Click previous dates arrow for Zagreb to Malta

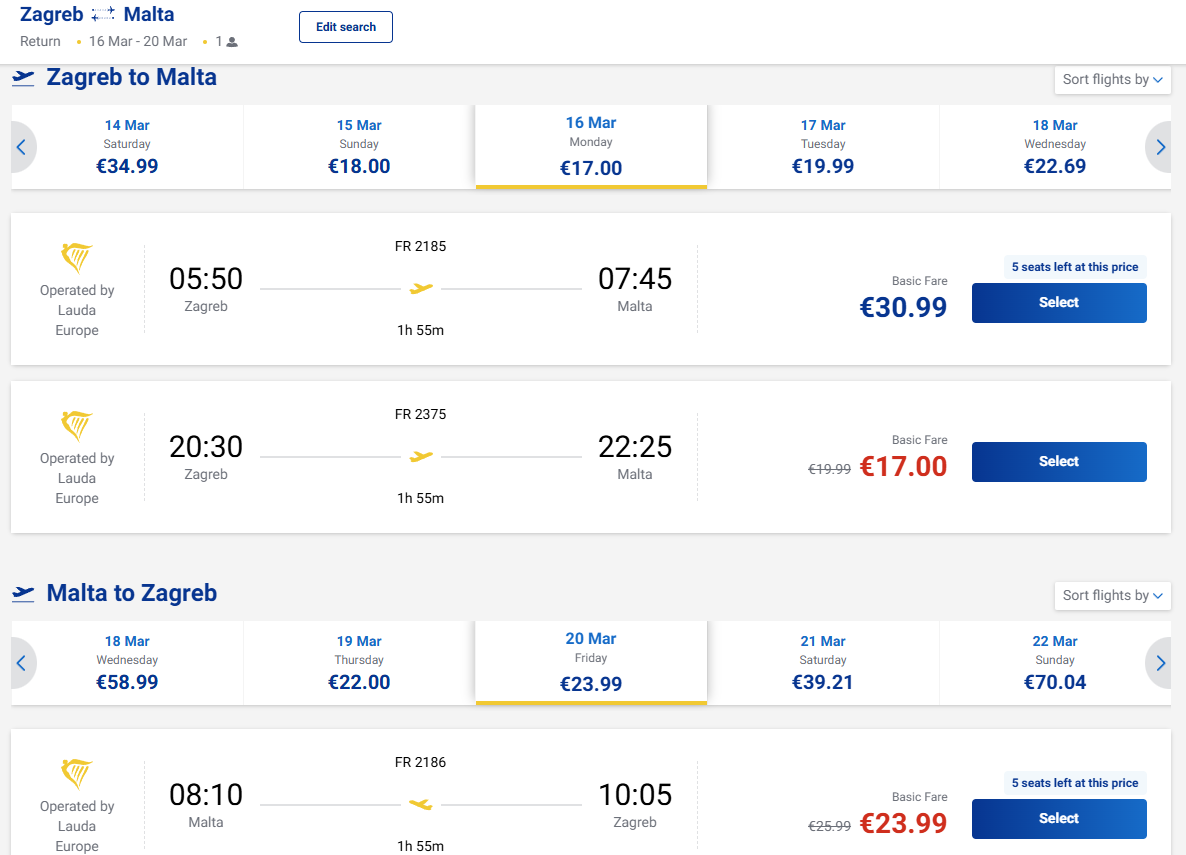22,147
